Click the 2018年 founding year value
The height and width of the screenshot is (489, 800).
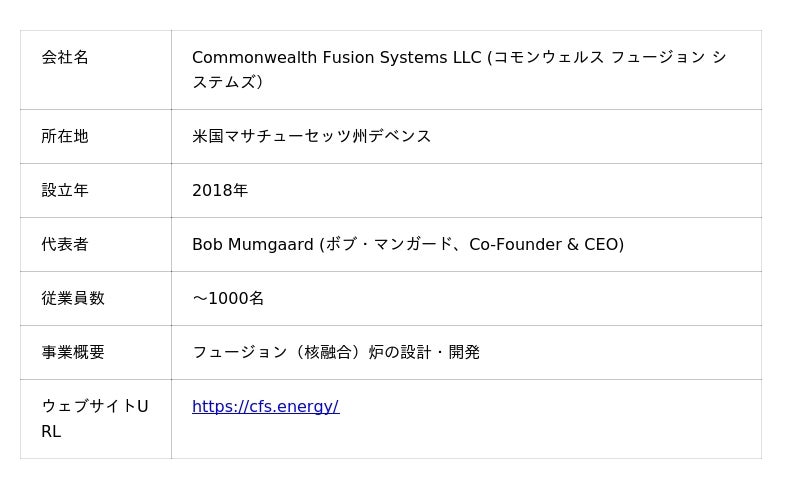point(220,190)
